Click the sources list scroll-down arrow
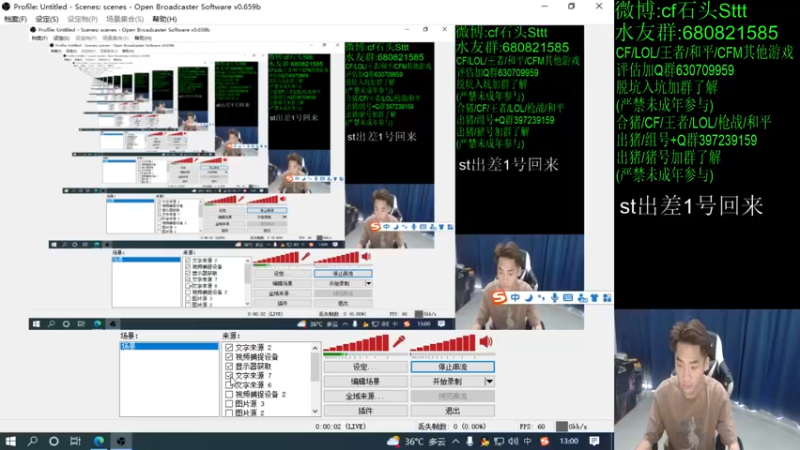The image size is (800, 450). (x=315, y=411)
